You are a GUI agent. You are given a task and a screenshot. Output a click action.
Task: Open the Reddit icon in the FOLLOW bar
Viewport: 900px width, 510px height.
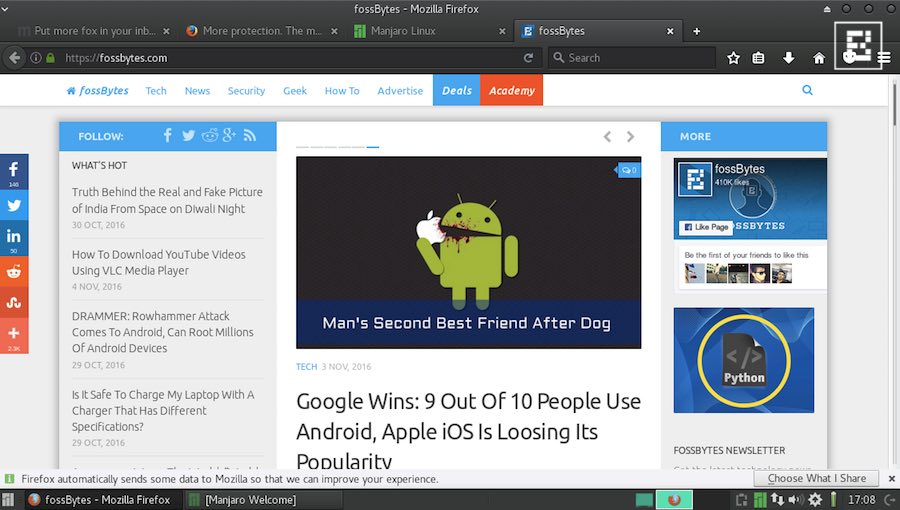click(210, 135)
